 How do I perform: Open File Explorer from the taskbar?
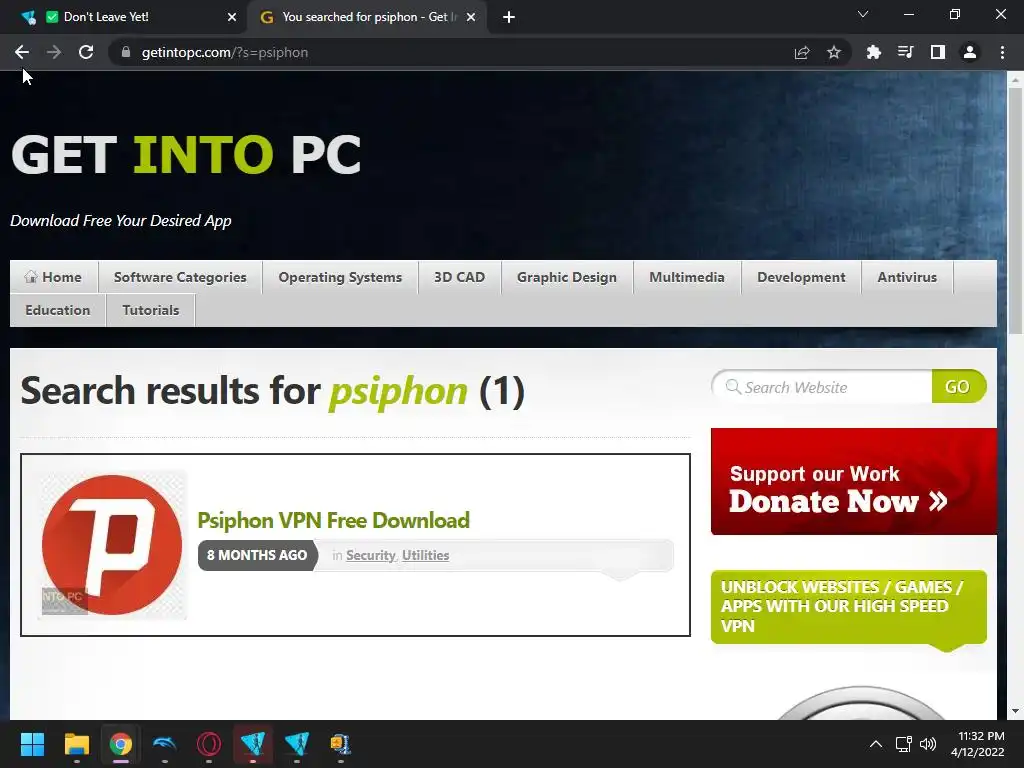point(76,744)
